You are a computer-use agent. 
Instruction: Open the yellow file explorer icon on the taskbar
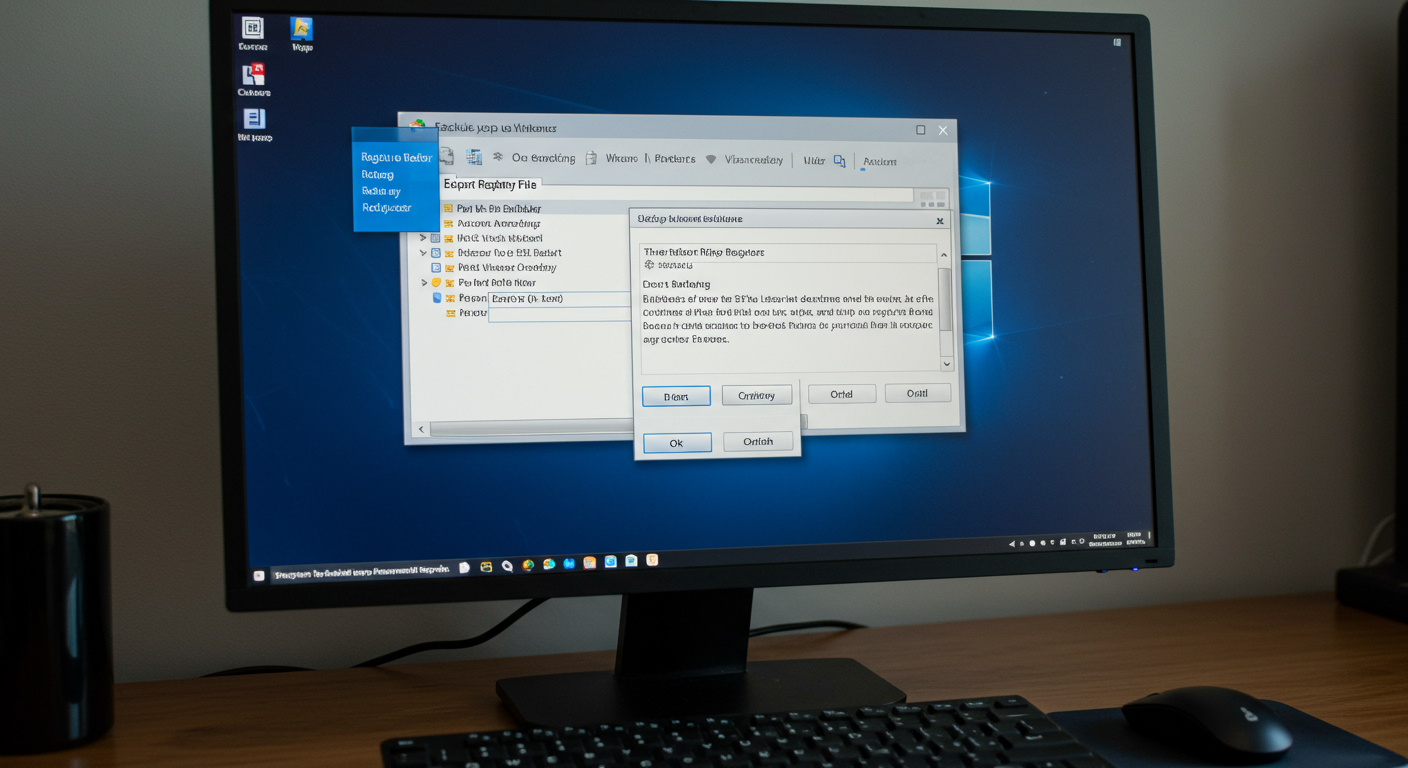pos(486,566)
